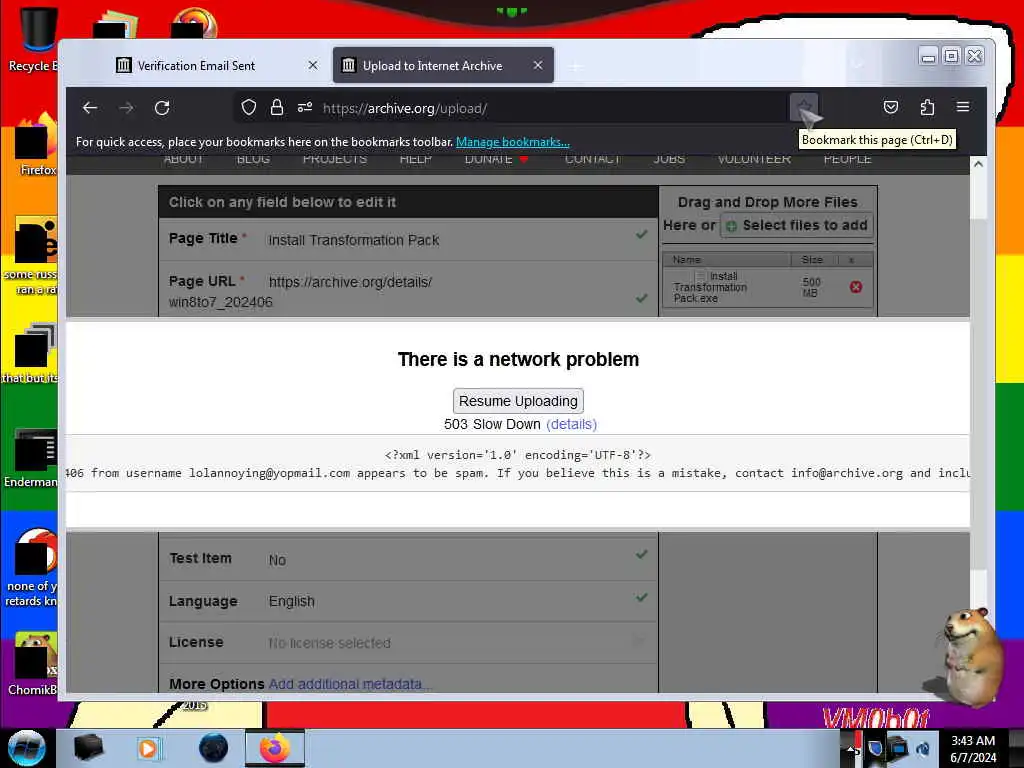
Task: Open the dark globe taskbar icon
Action: 214,748
